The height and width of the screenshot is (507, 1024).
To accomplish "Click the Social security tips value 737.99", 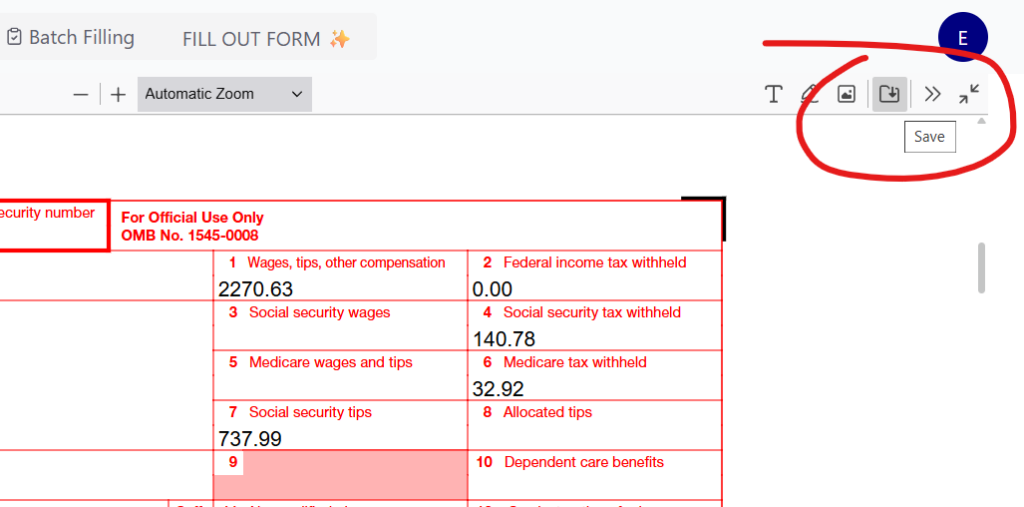I will pos(250,438).
